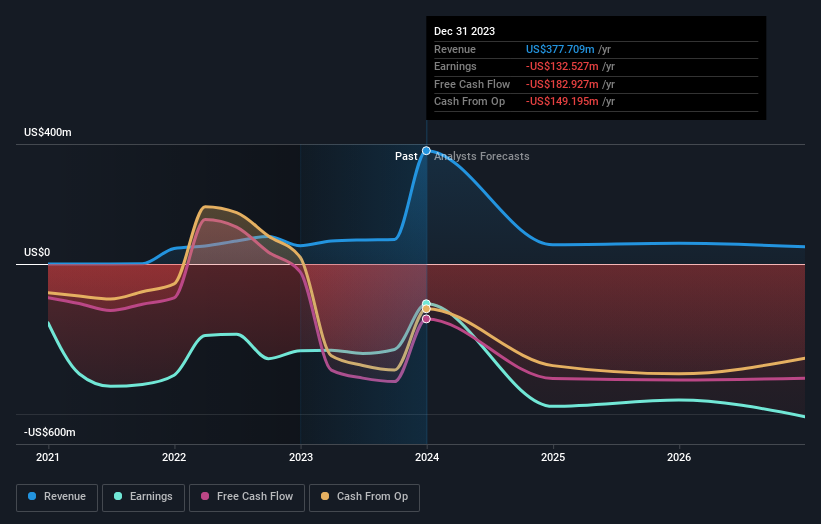This screenshot has width=821, height=524.
Task: Click the 2024 x-axis label
Action: click(x=427, y=457)
